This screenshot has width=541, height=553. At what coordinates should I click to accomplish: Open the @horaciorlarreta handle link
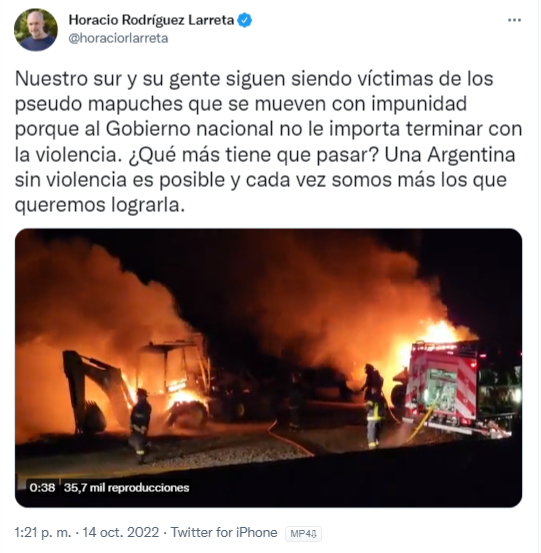coord(118,38)
